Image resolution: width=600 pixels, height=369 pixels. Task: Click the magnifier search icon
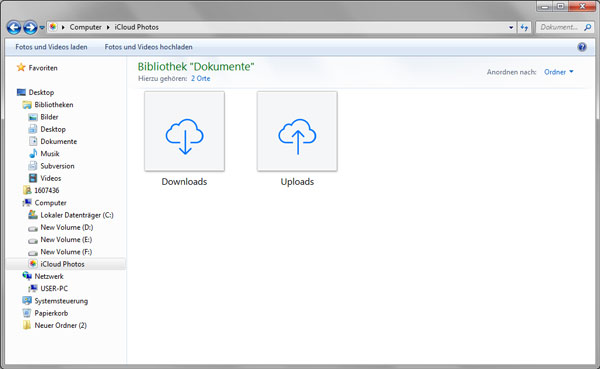coord(587,27)
